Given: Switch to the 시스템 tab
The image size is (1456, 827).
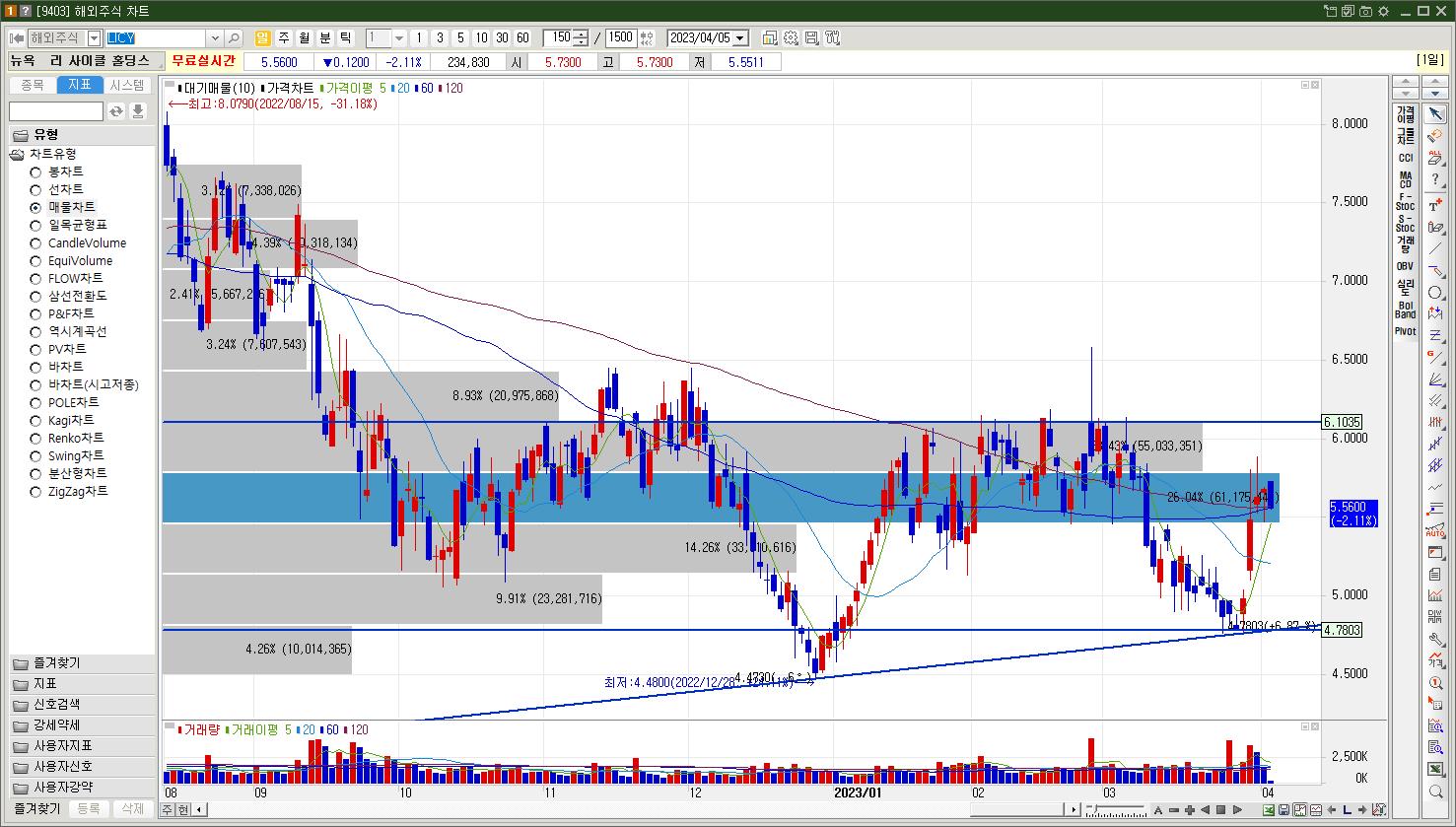Looking at the screenshot, I should (127, 85).
